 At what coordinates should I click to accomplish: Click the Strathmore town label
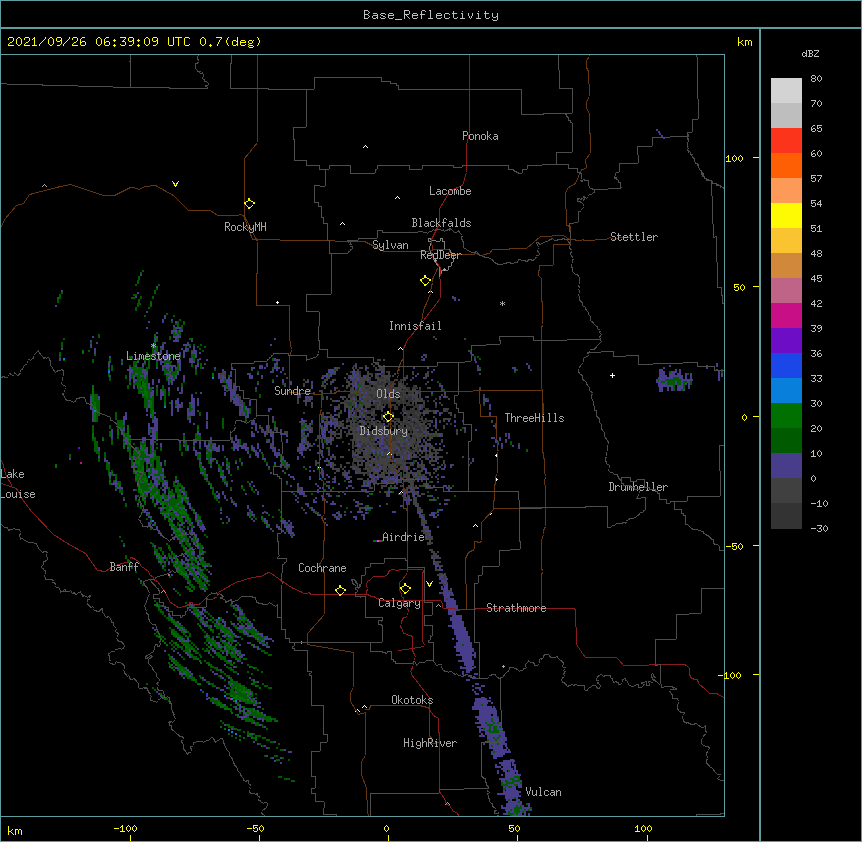coord(516,608)
